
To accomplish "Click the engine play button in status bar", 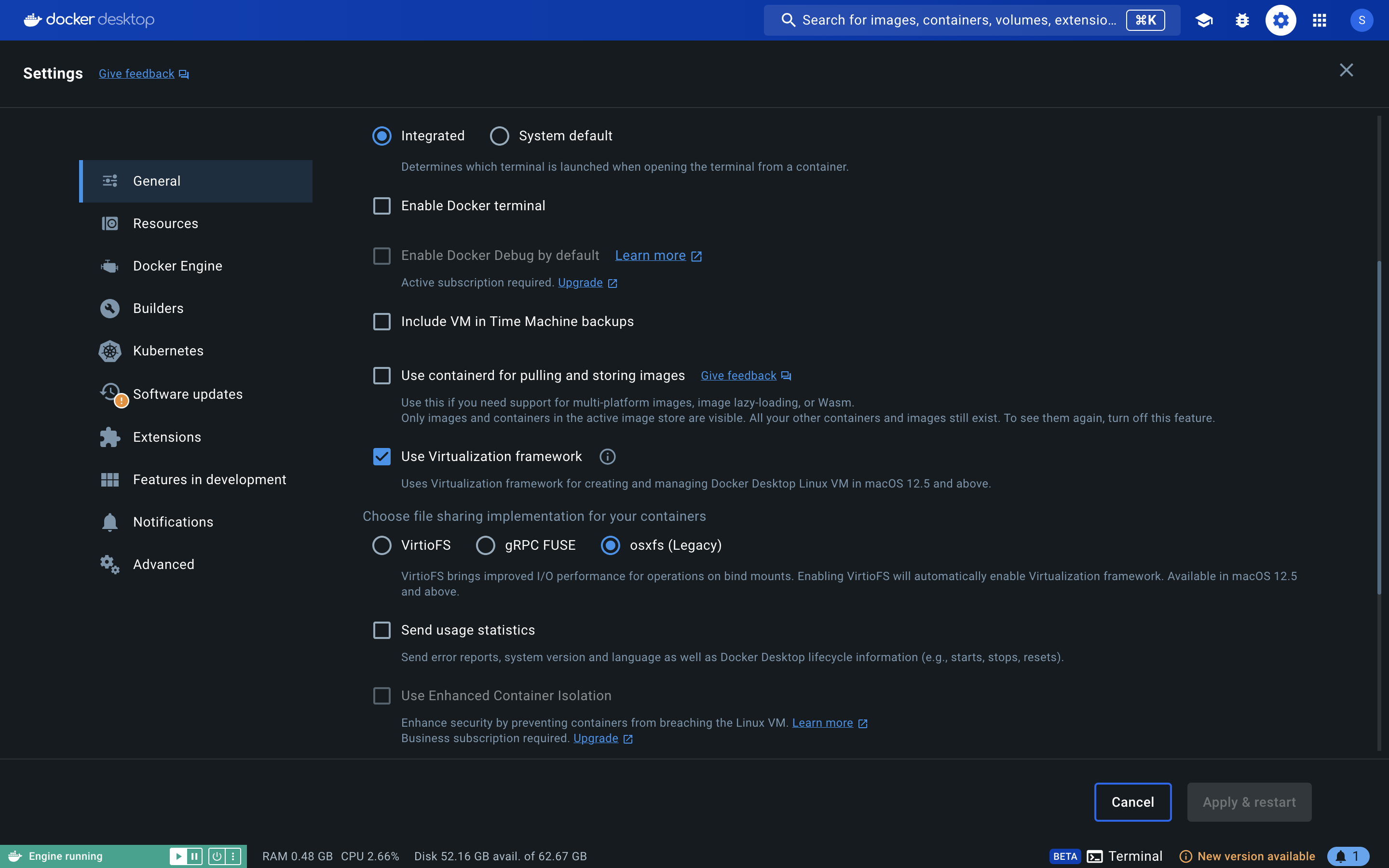I will (178, 856).
